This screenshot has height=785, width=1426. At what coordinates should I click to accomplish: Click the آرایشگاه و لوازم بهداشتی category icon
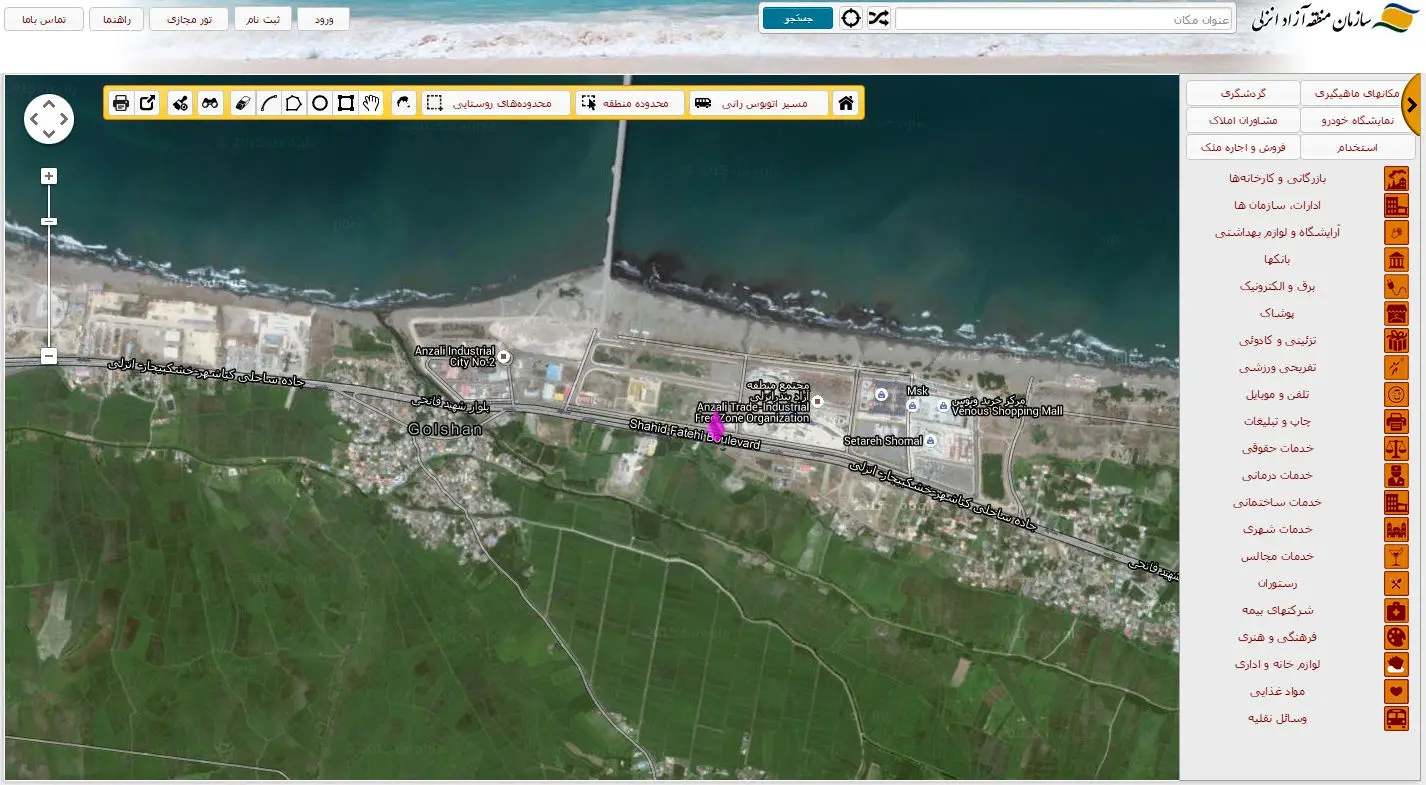click(x=1396, y=233)
